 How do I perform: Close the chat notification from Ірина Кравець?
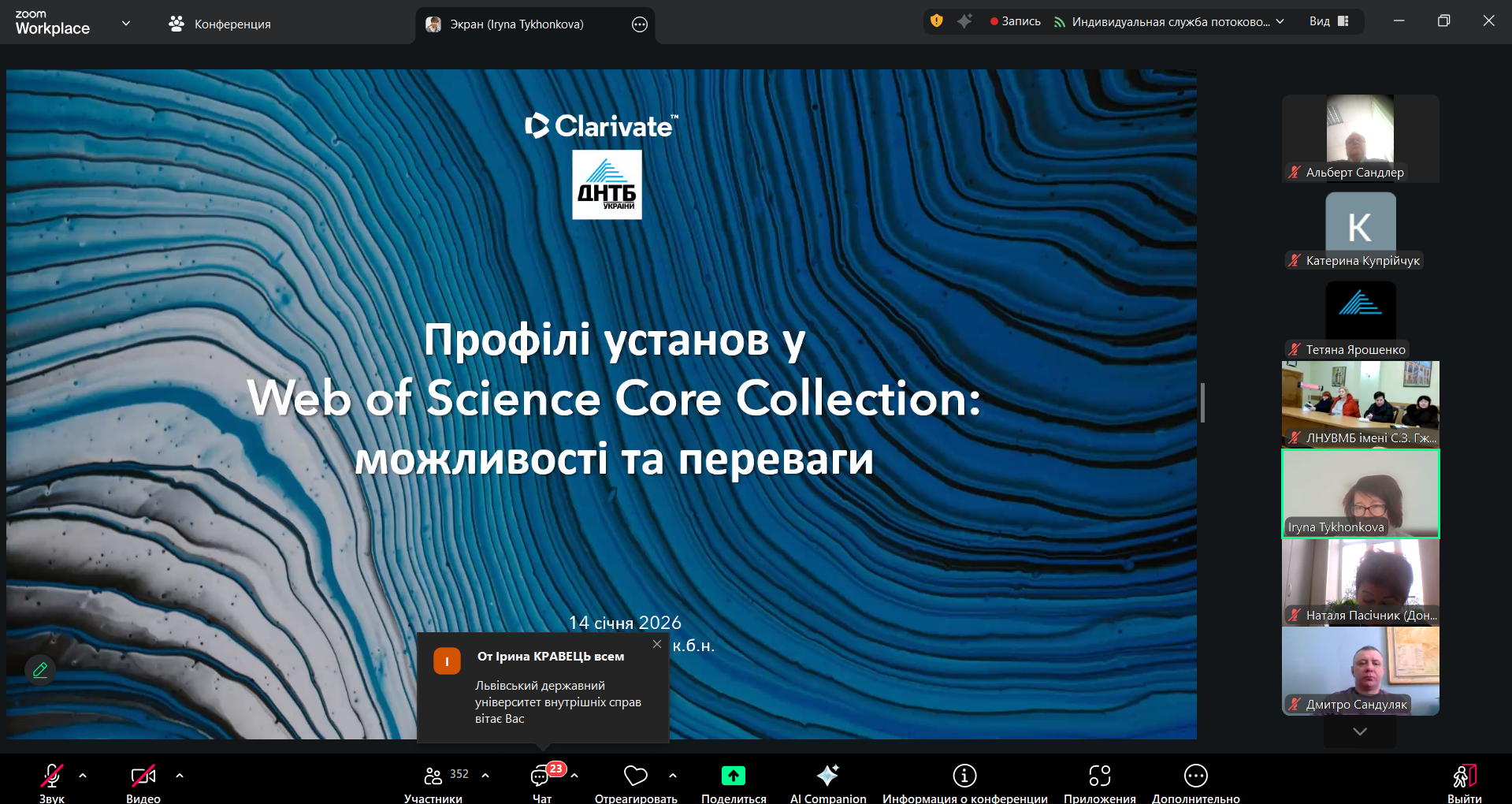657,644
